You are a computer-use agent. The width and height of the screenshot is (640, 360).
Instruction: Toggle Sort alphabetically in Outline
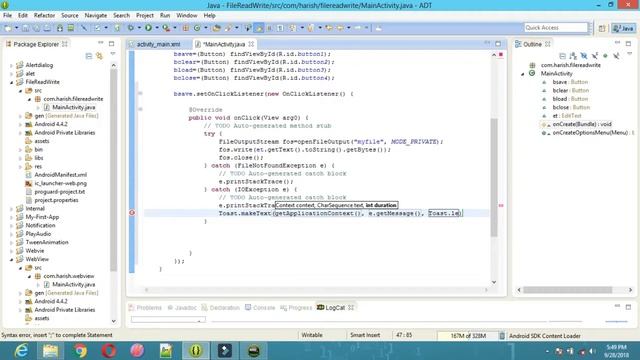click(573, 56)
